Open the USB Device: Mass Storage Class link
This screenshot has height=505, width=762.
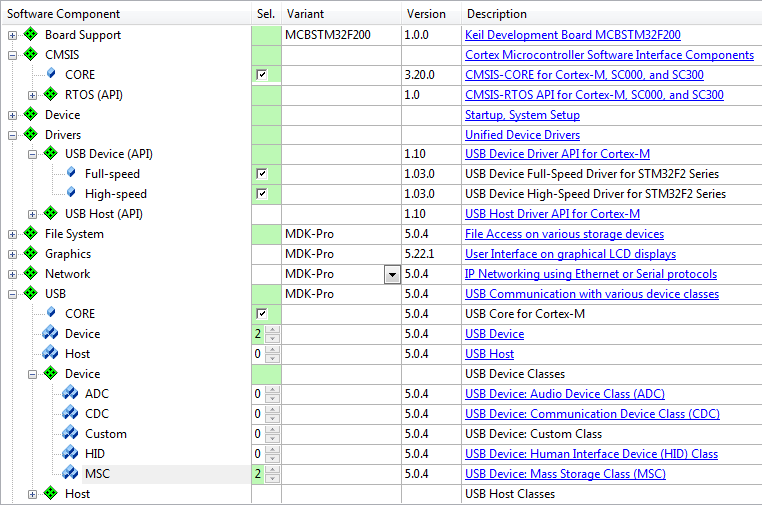click(565, 474)
